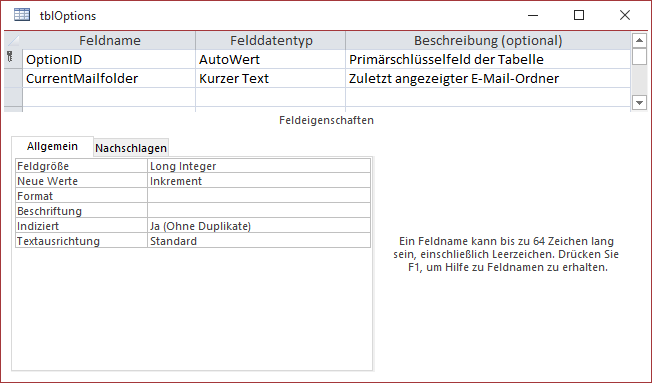Select the CurrentMailfolder field name cell
The image size is (652, 383).
tap(109, 79)
